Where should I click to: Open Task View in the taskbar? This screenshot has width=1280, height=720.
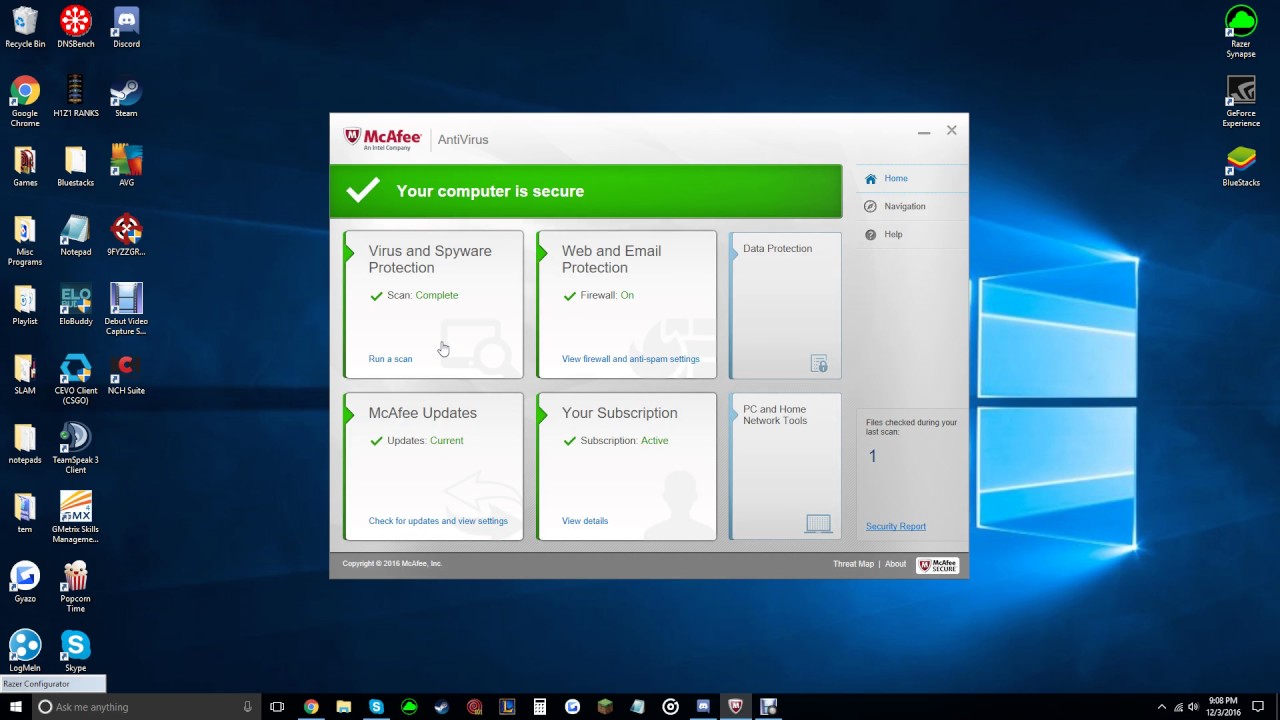click(x=277, y=707)
